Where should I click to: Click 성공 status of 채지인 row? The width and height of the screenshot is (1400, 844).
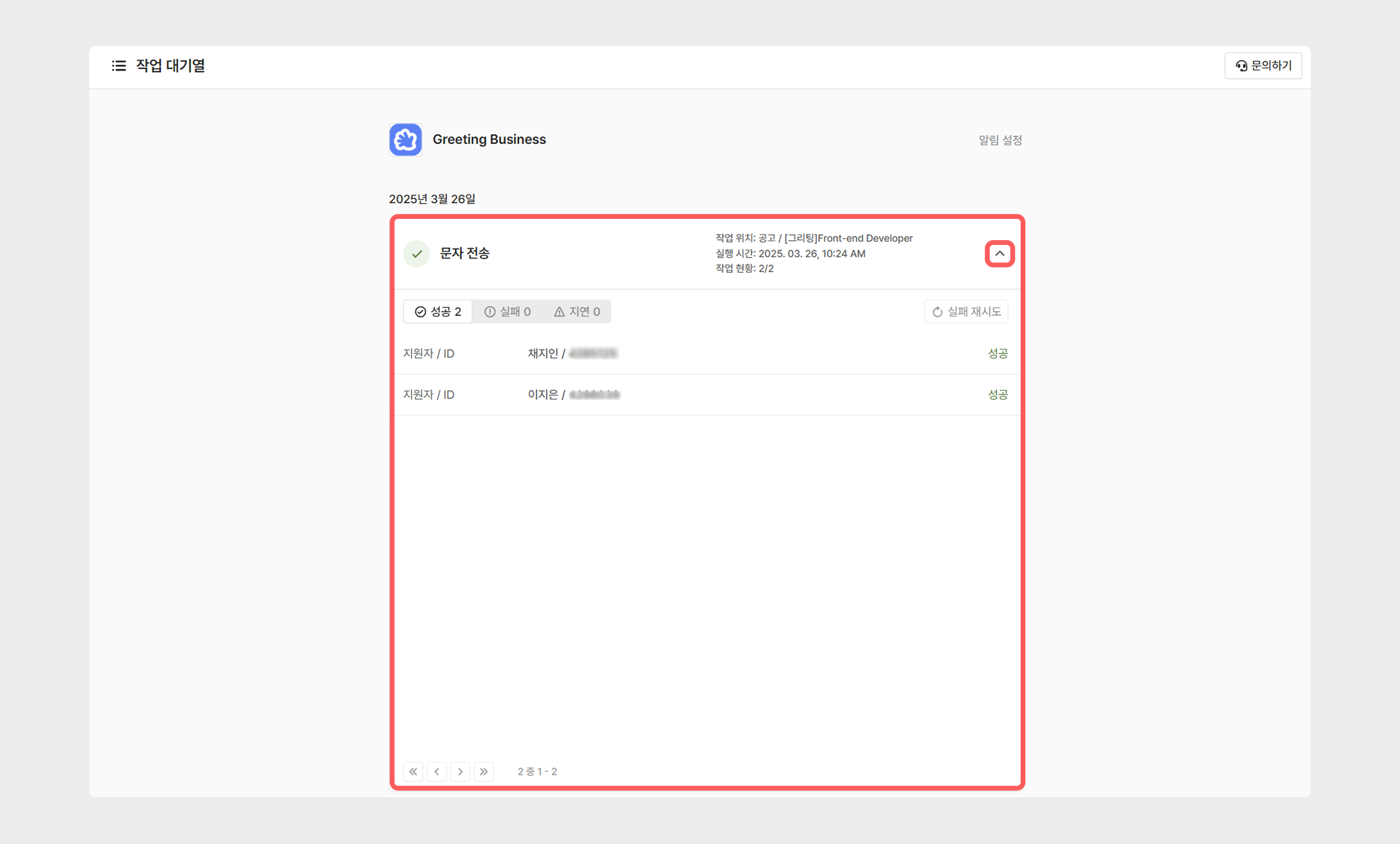coord(998,353)
